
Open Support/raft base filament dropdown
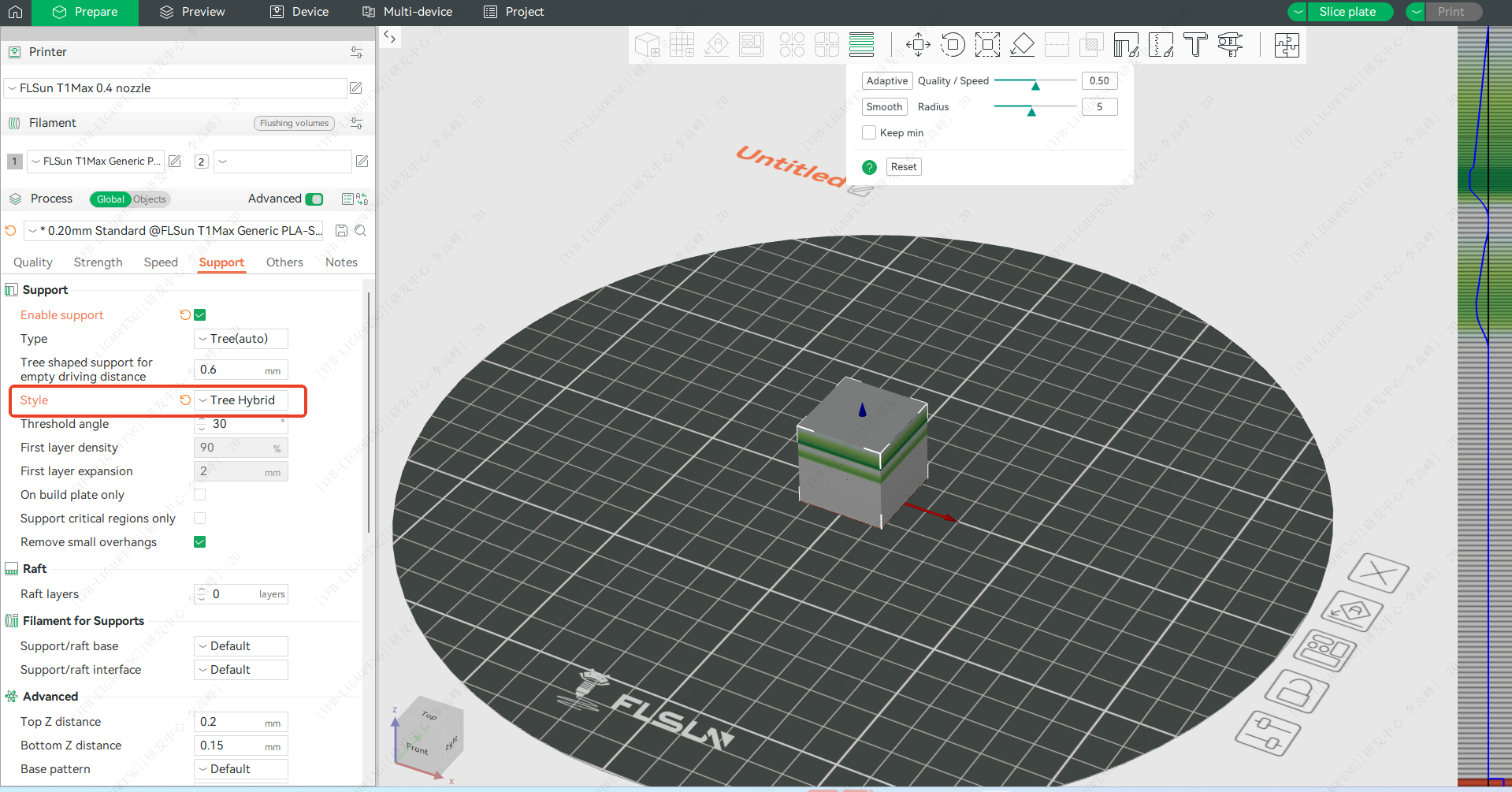[241, 646]
